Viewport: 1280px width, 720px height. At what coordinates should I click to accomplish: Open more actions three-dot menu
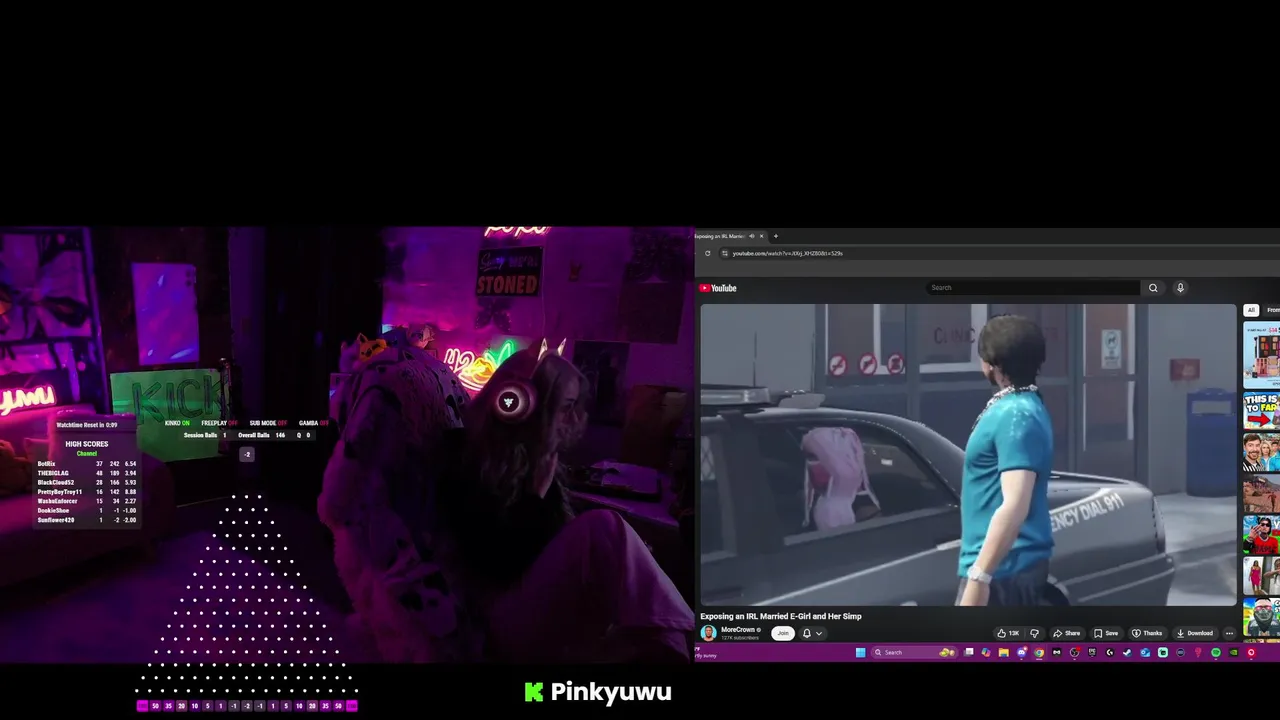[1230, 633]
